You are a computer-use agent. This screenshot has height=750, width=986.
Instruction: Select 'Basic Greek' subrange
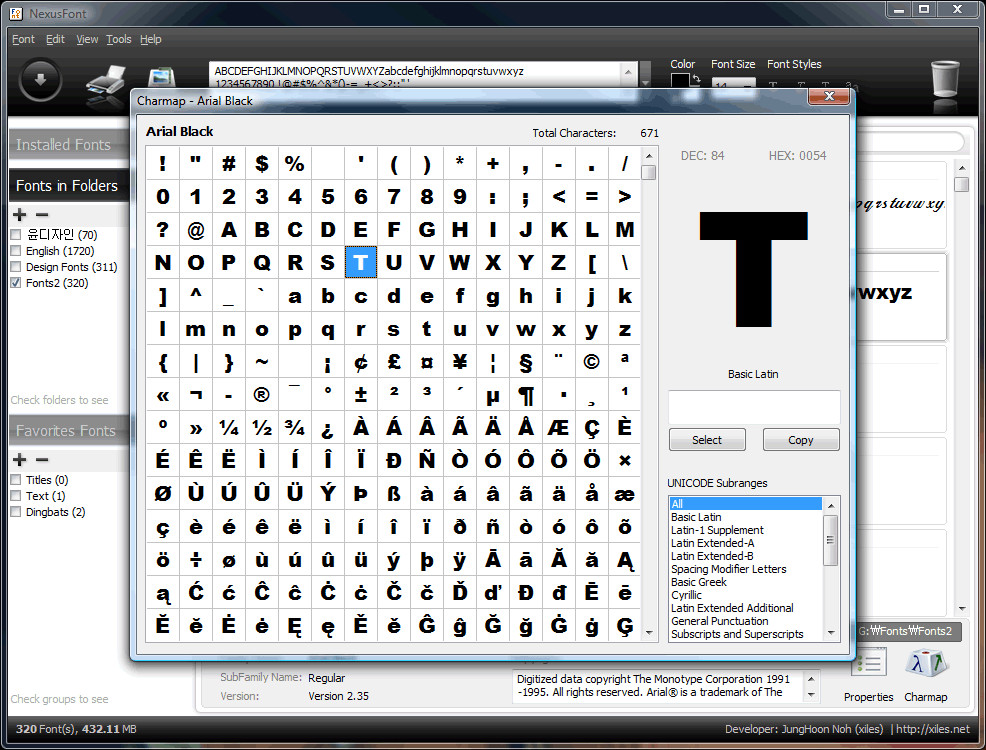click(x=745, y=582)
